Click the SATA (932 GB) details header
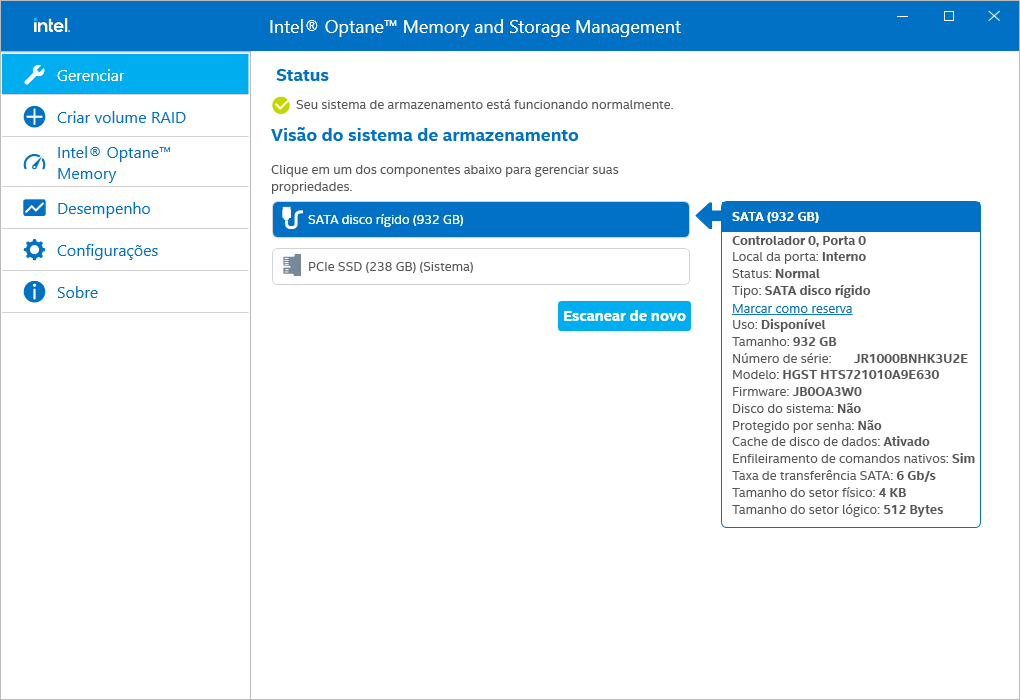The width and height of the screenshot is (1020, 700). pos(851,217)
